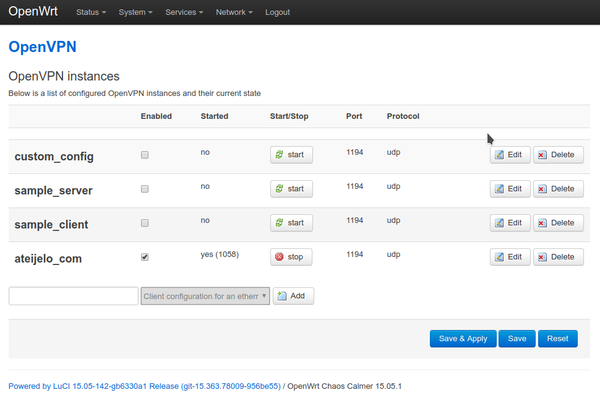
Task: Open the Services menu
Action: click(x=184, y=12)
